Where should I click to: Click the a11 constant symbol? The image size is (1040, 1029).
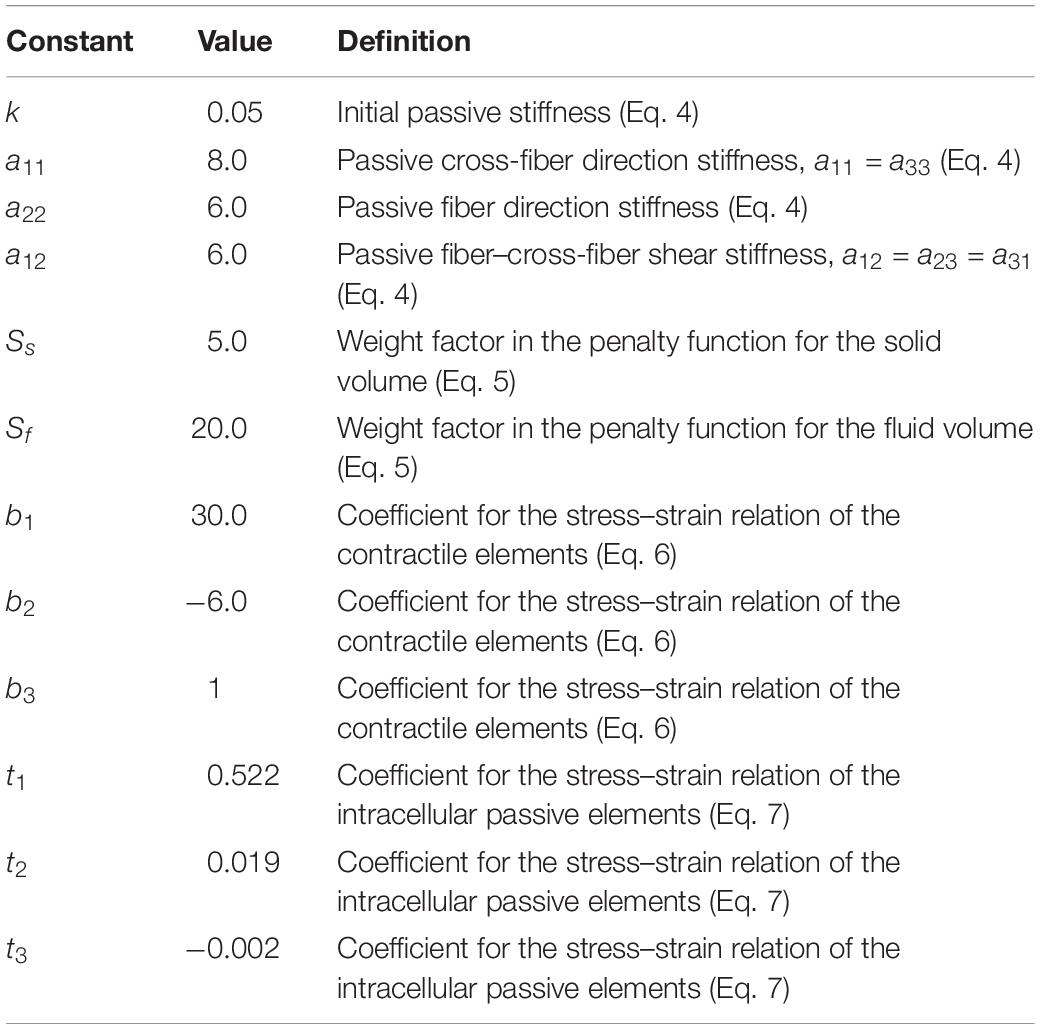point(25,163)
